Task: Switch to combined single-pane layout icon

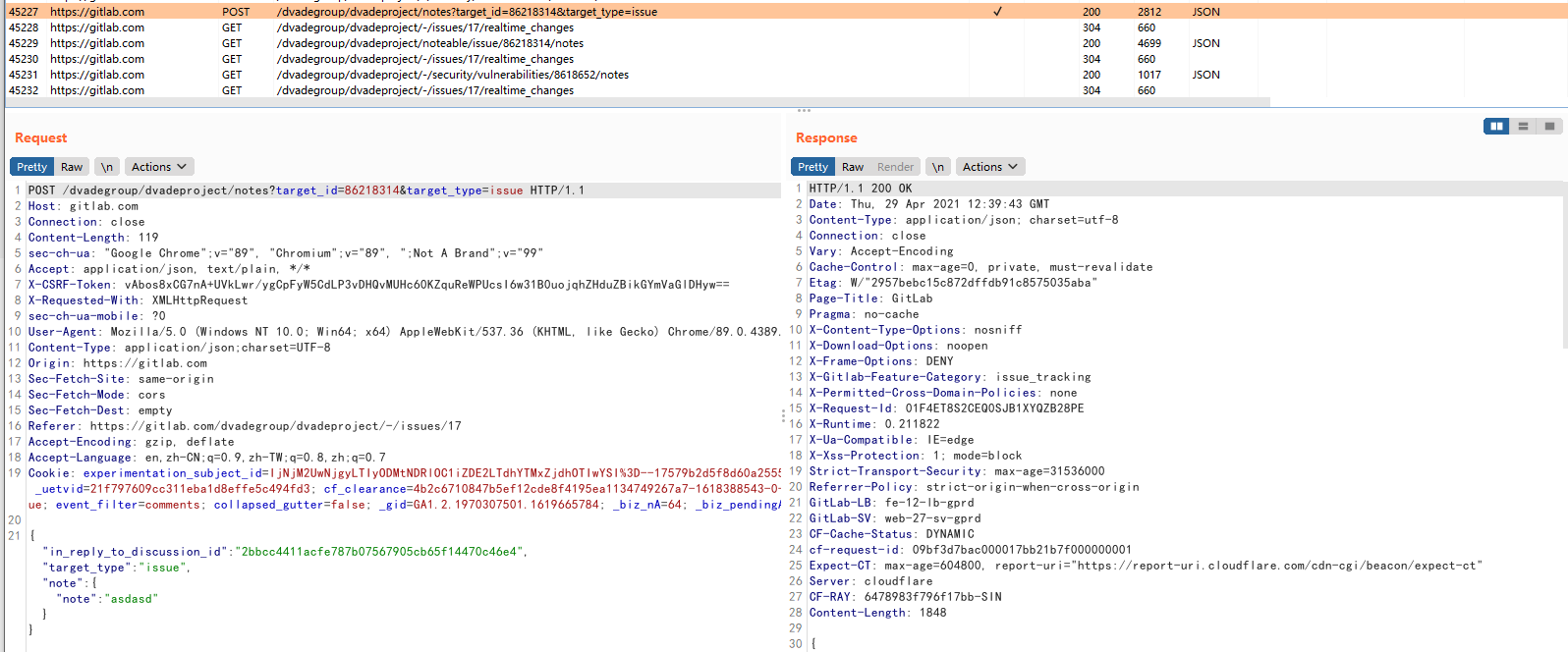Action: (1549, 126)
